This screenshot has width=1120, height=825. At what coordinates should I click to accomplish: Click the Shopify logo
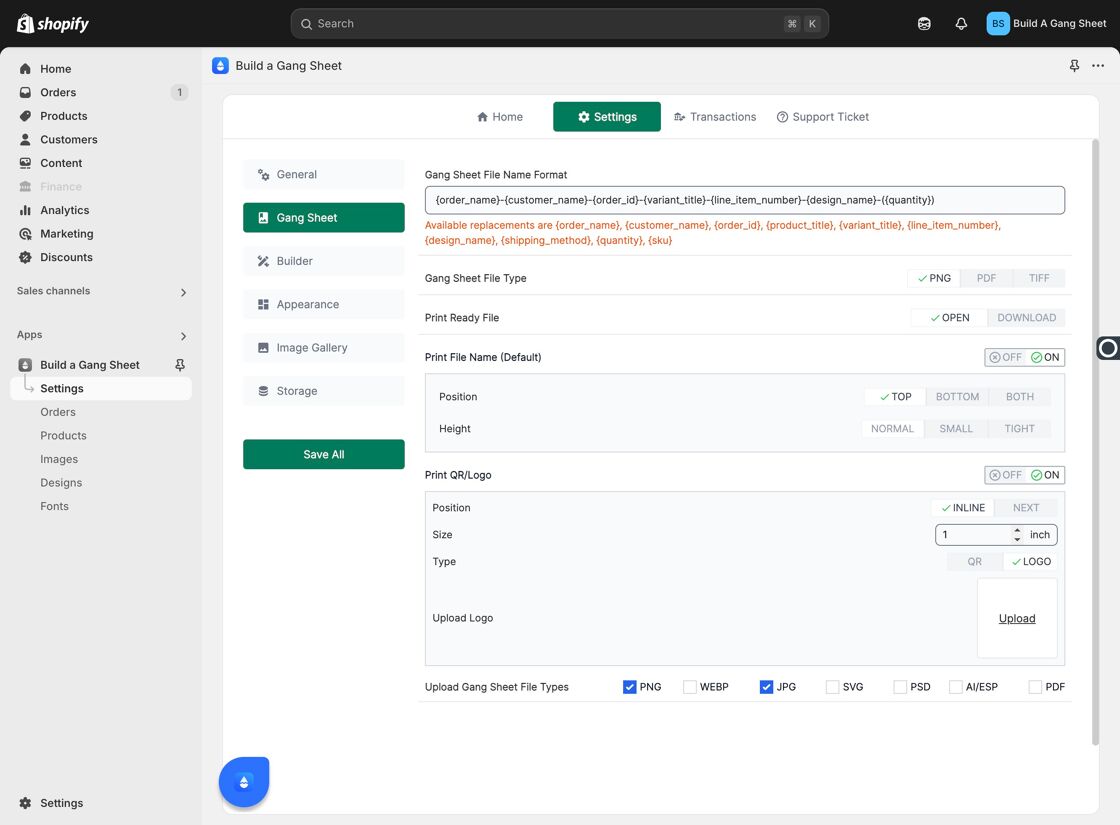[x=53, y=24]
